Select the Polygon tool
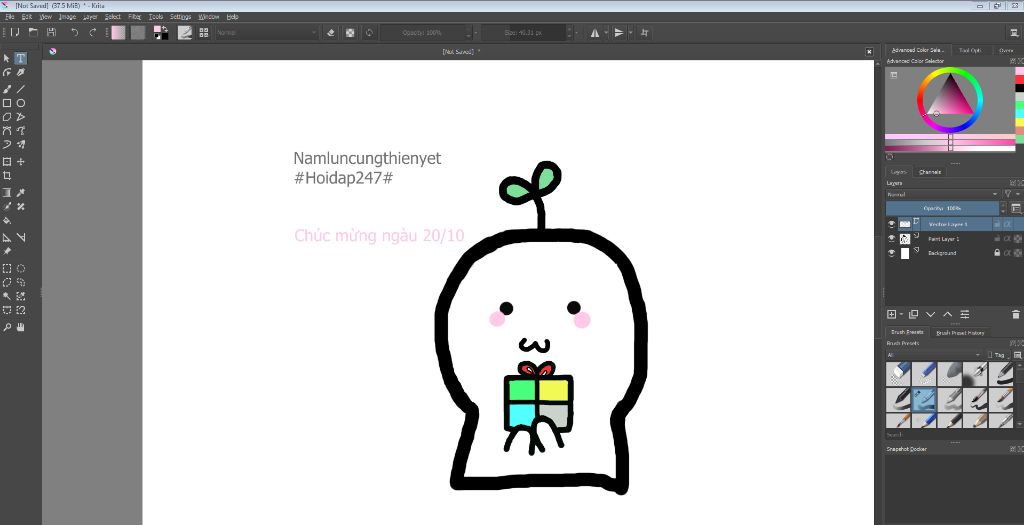Viewport: 1024px width, 525px height. pos(7,117)
